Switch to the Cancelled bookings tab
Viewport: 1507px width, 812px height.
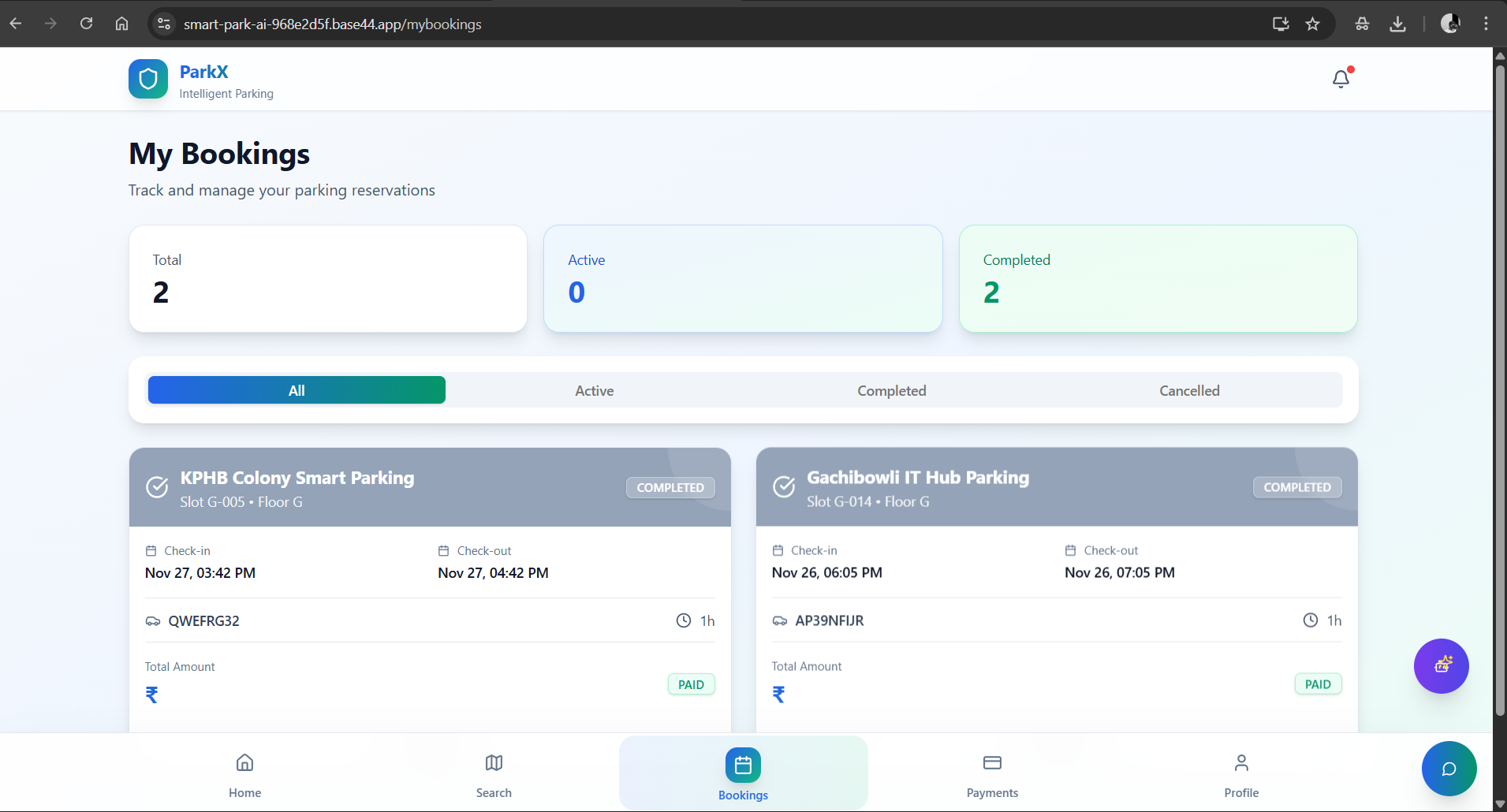1189,390
